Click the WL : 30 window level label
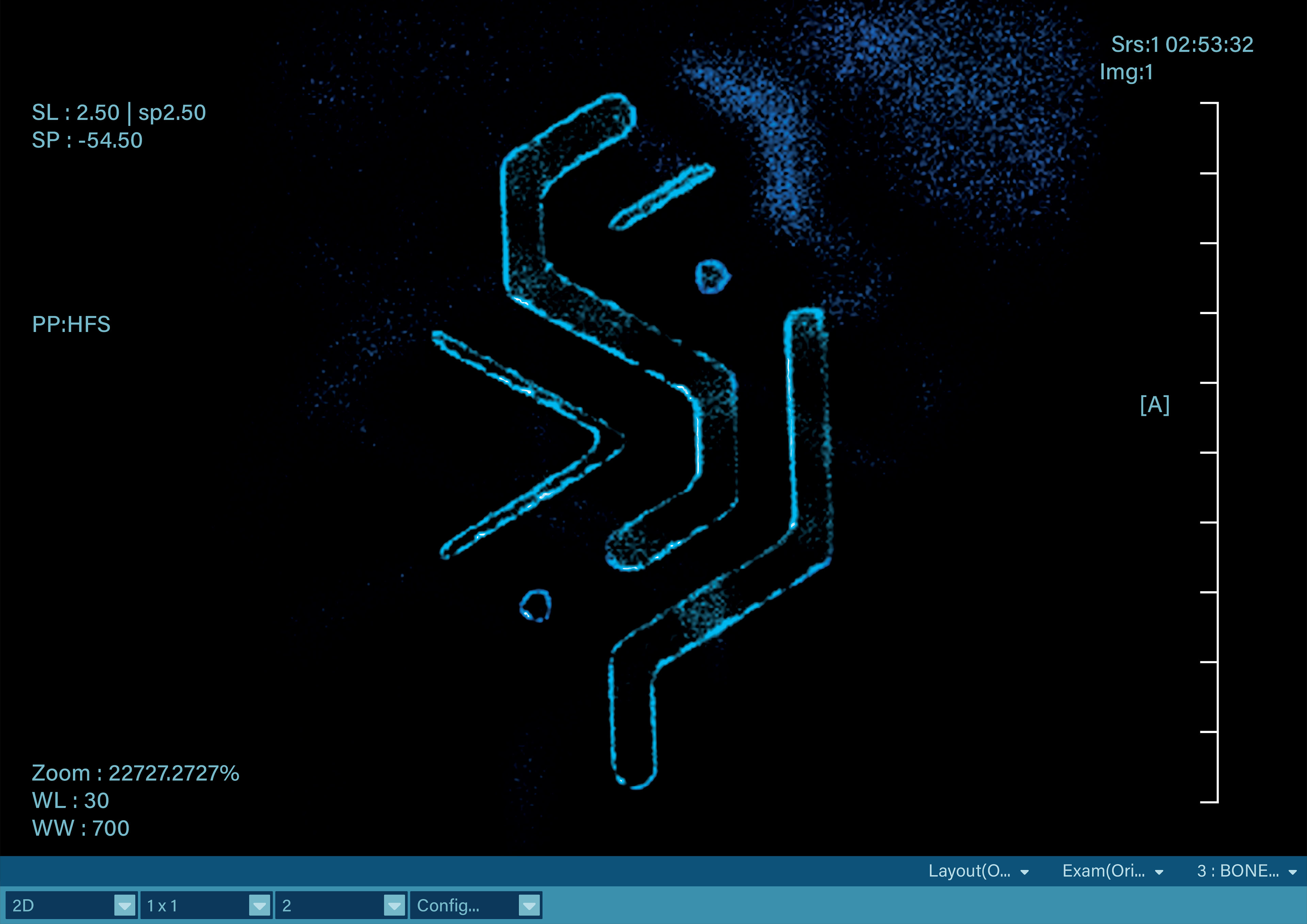 click(70, 800)
